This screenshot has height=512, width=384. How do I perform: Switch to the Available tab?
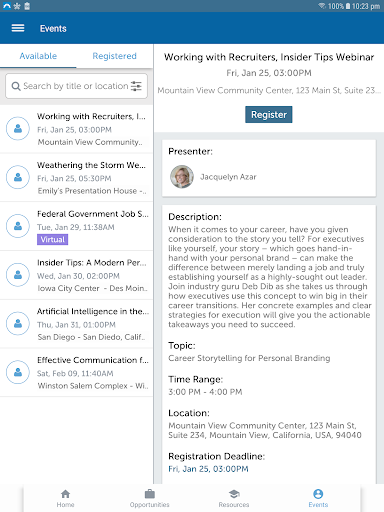click(x=38, y=56)
